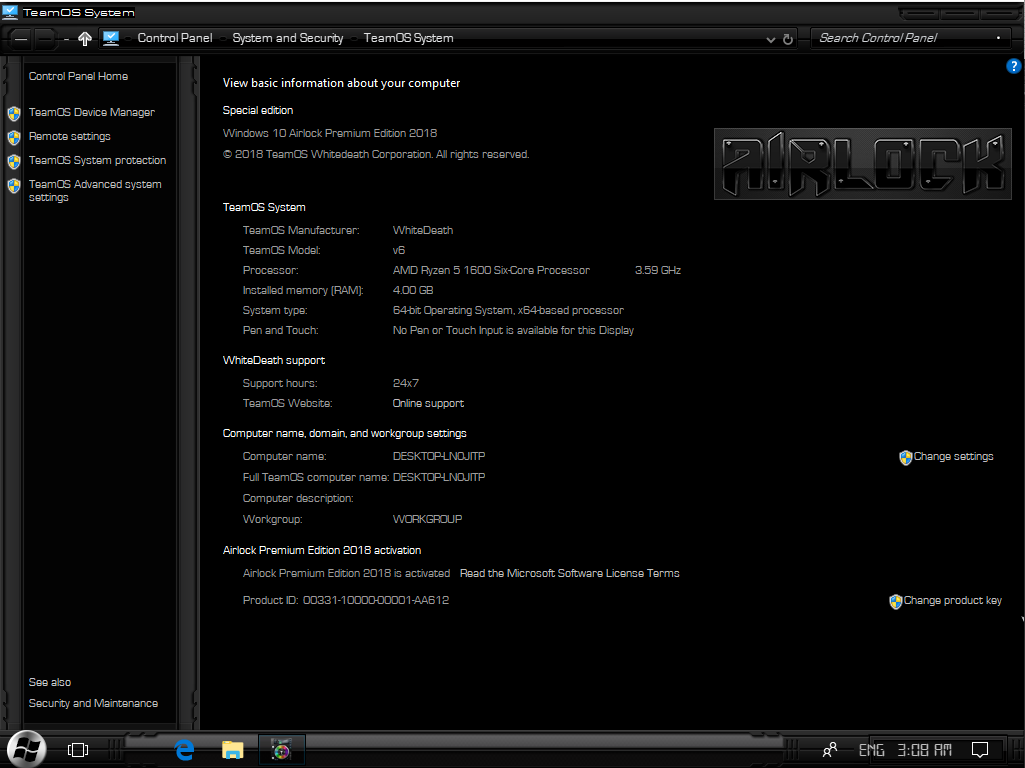Click Control Panel in the breadcrumb

[x=175, y=38]
